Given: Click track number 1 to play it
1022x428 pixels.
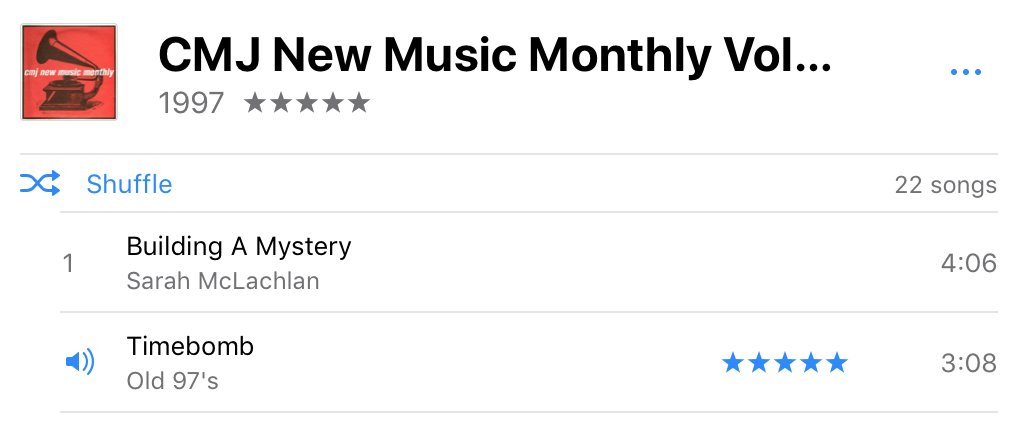Looking at the screenshot, I should coord(68,264).
